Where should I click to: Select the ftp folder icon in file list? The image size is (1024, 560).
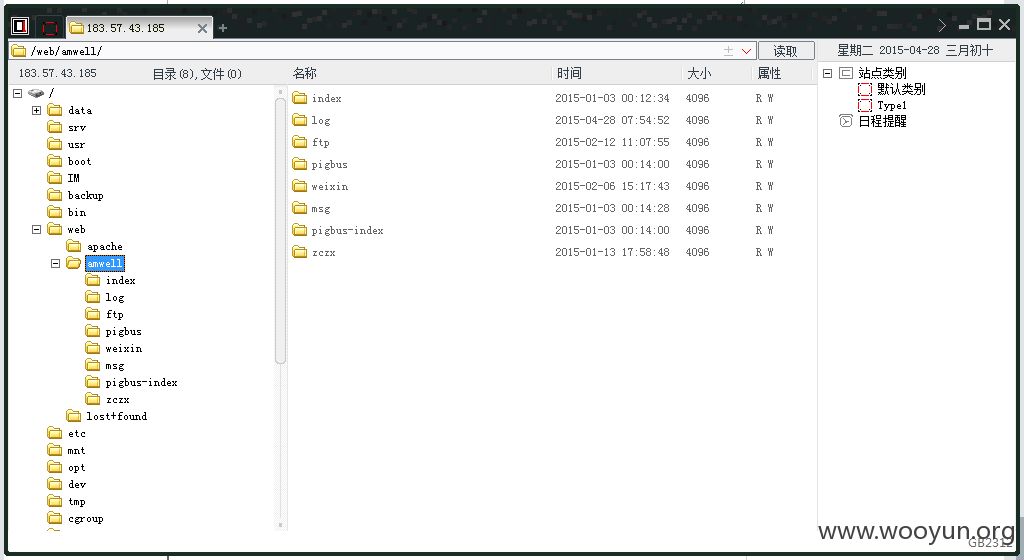click(x=300, y=142)
